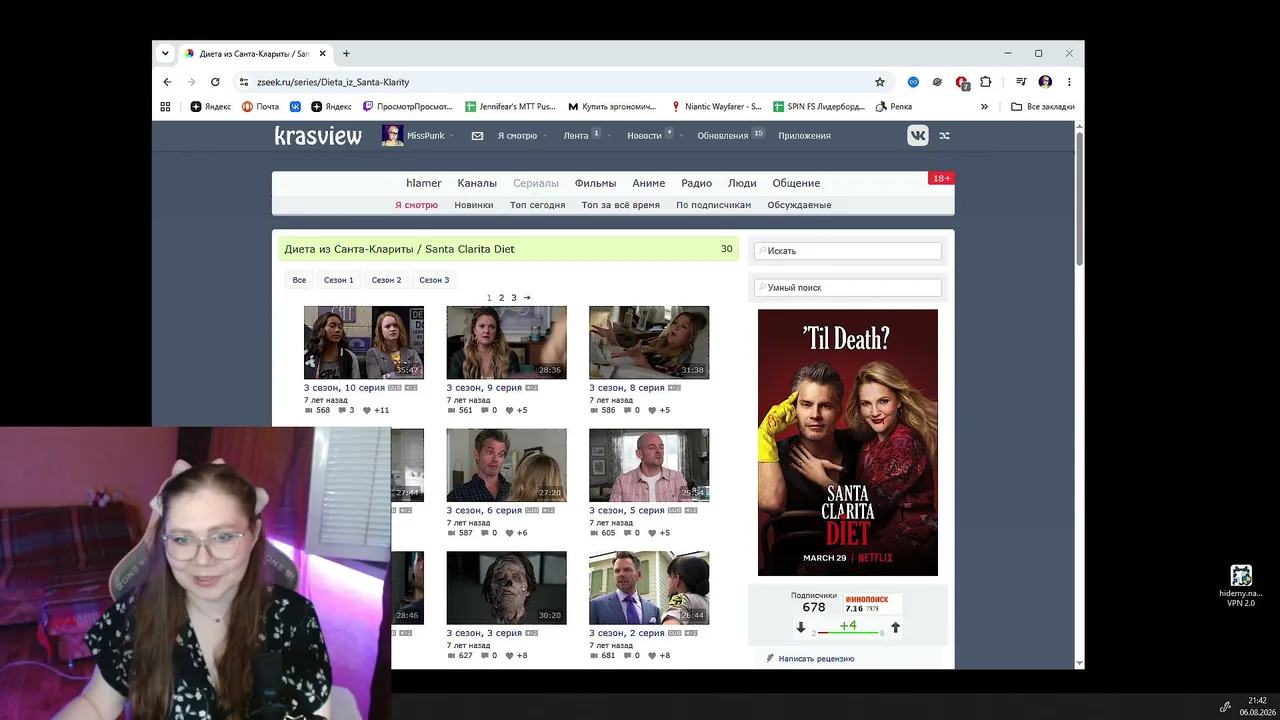Open the media control icon in Chrome toolbar
Screen dimensions: 1280x720
(1021, 82)
